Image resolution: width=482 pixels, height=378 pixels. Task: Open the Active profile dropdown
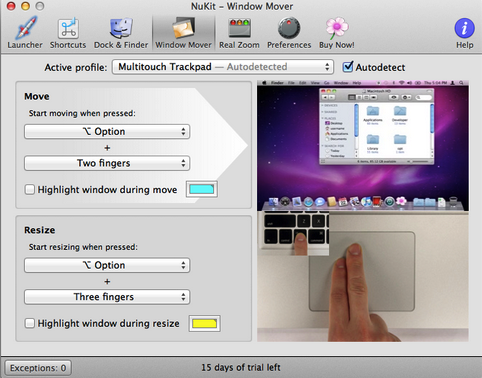click(x=223, y=67)
